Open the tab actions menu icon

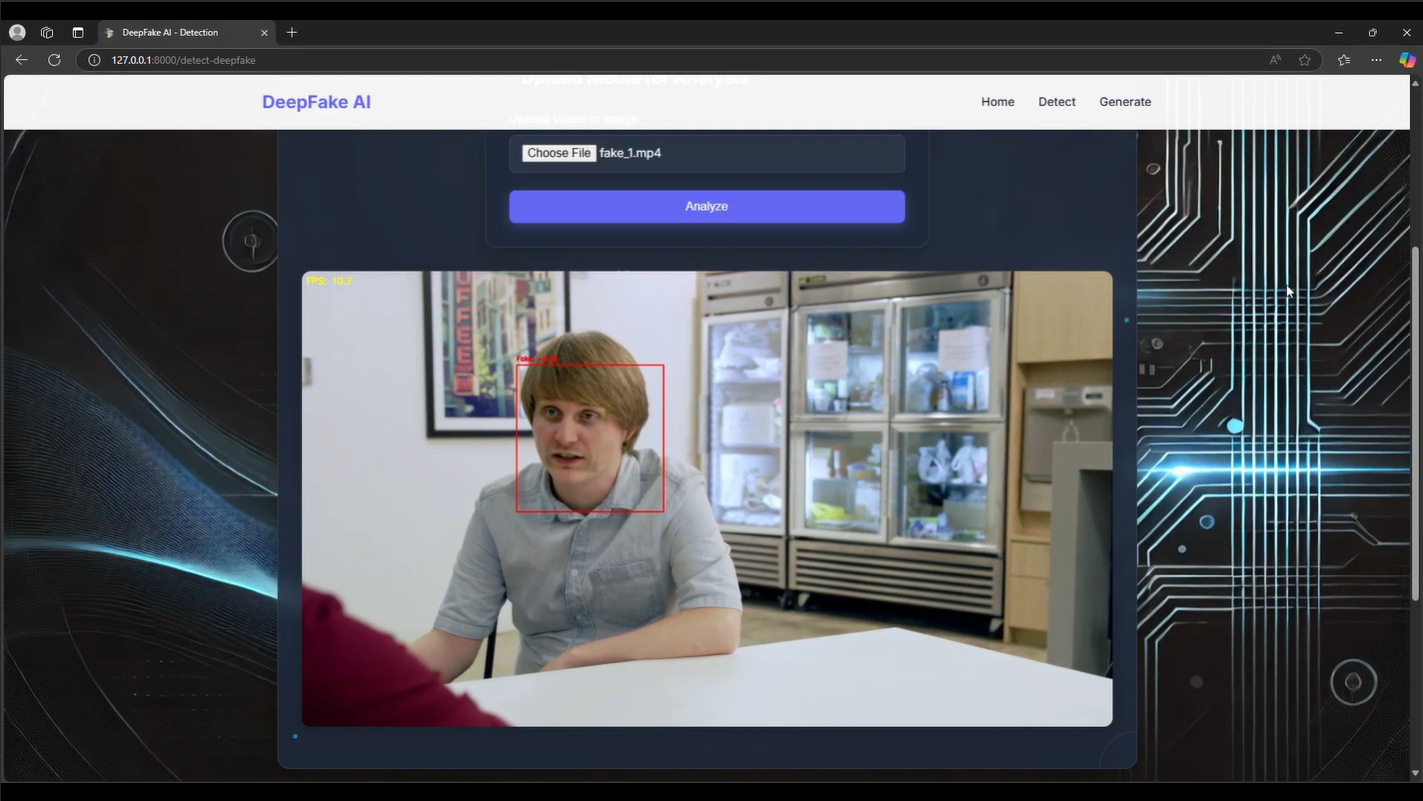click(78, 32)
